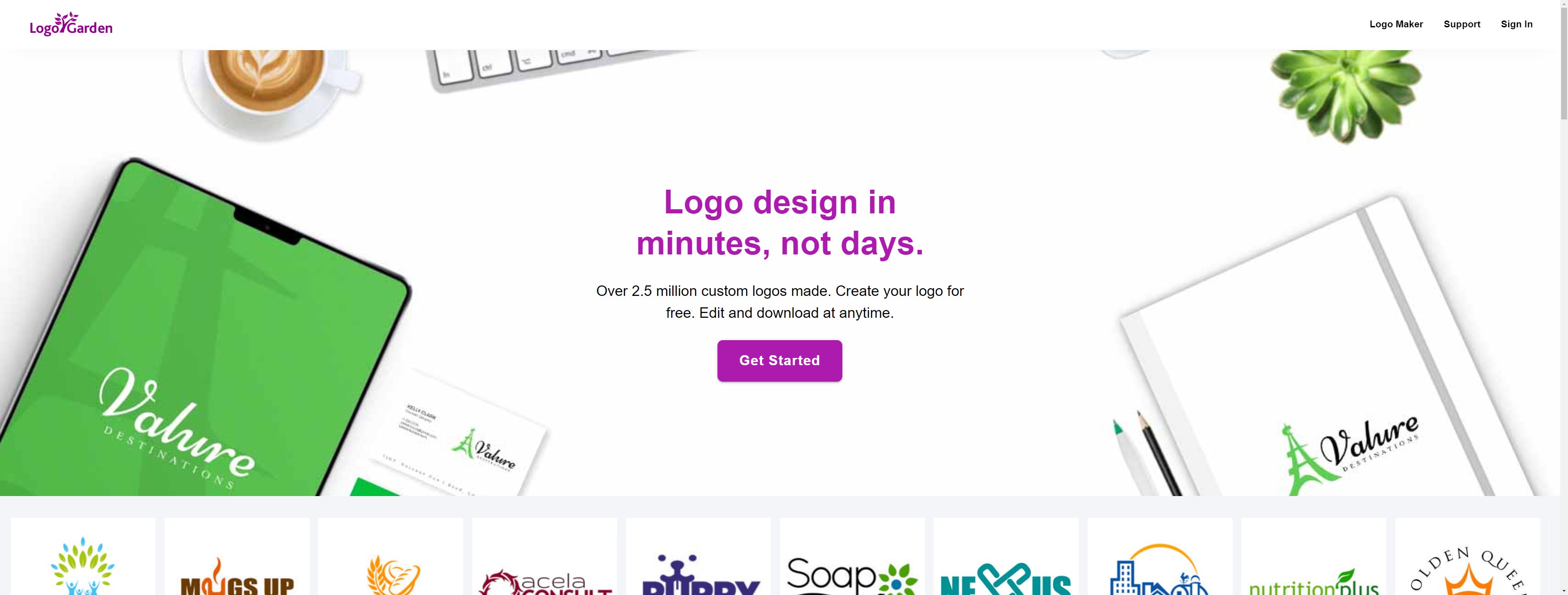Open the Logo Maker menu item

1396,24
